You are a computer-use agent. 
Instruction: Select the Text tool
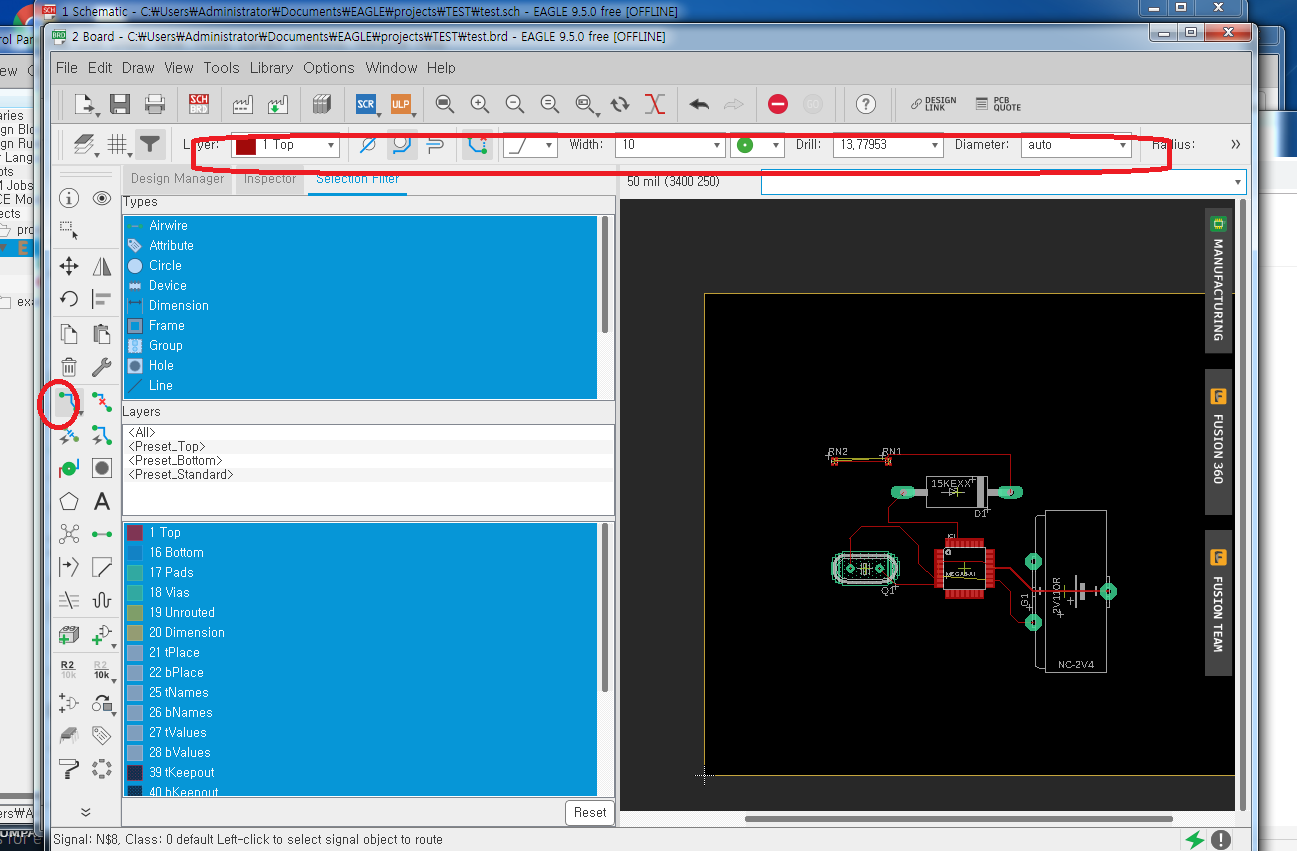pos(101,501)
